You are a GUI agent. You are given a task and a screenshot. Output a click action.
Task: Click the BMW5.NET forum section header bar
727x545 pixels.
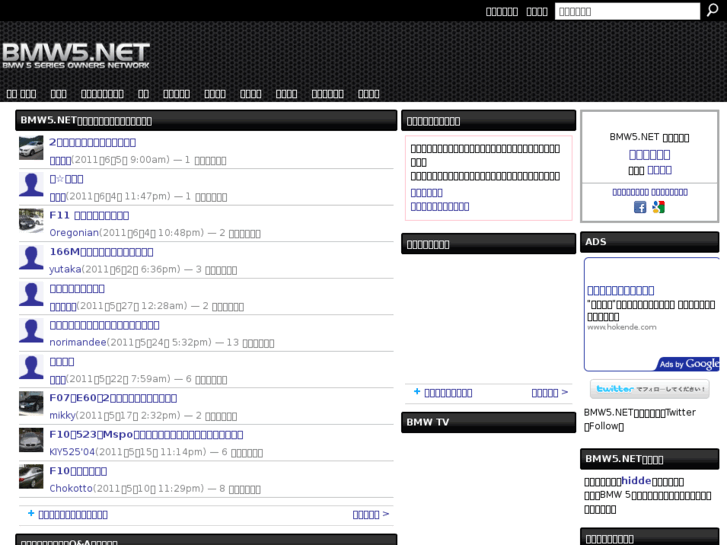pos(206,121)
